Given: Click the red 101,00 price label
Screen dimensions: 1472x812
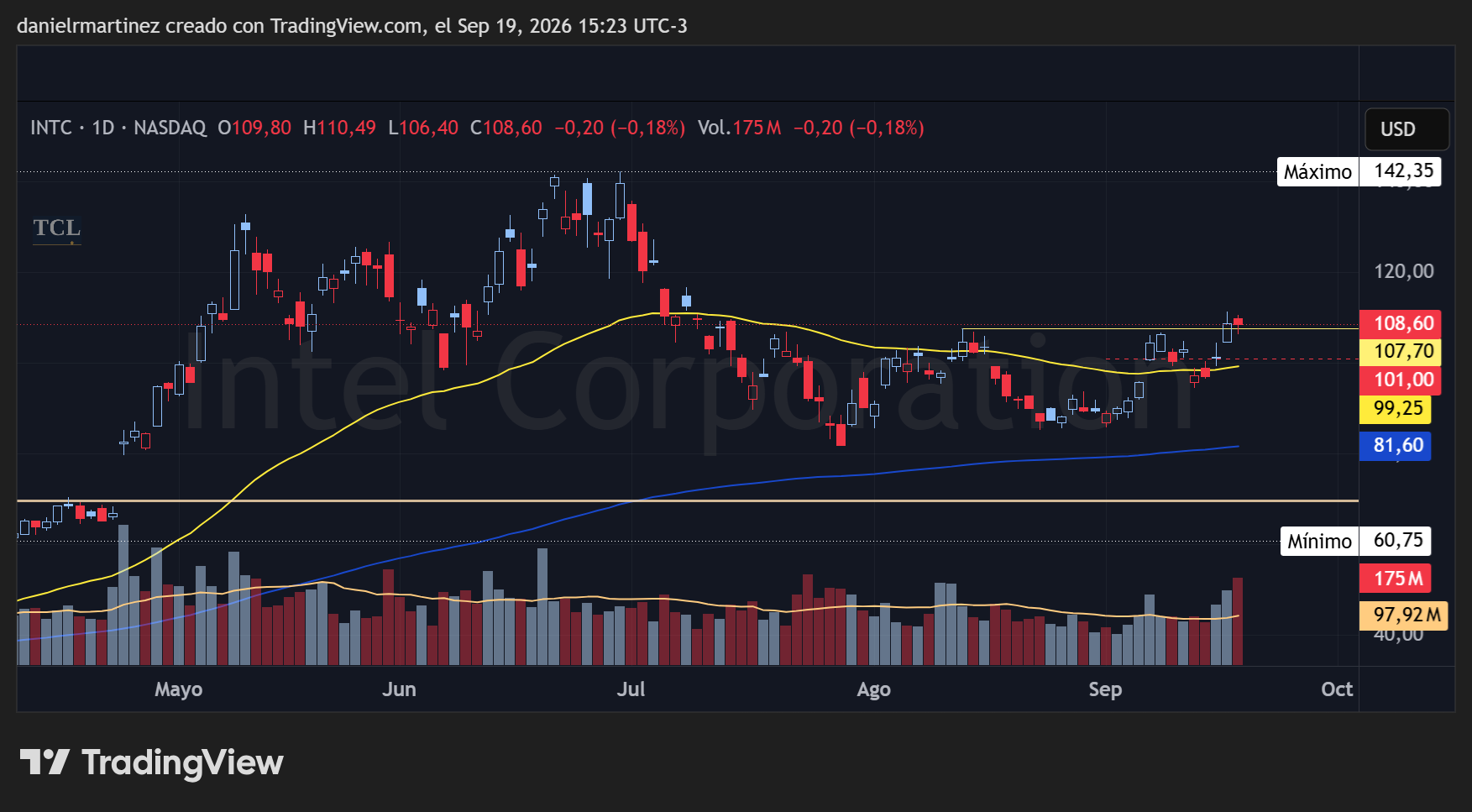Looking at the screenshot, I should [x=1401, y=380].
